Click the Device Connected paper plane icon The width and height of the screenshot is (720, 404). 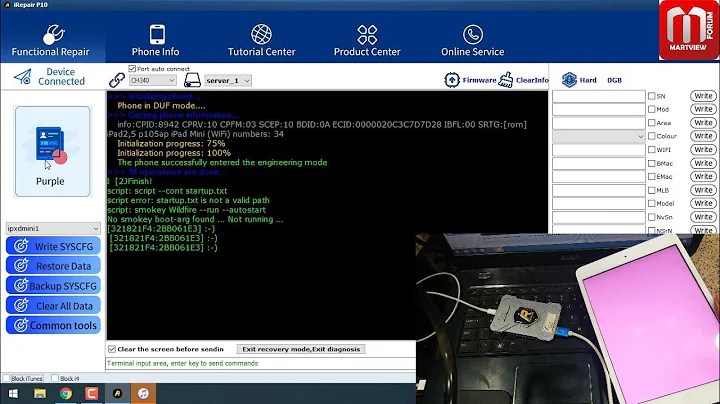[x=23, y=76]
